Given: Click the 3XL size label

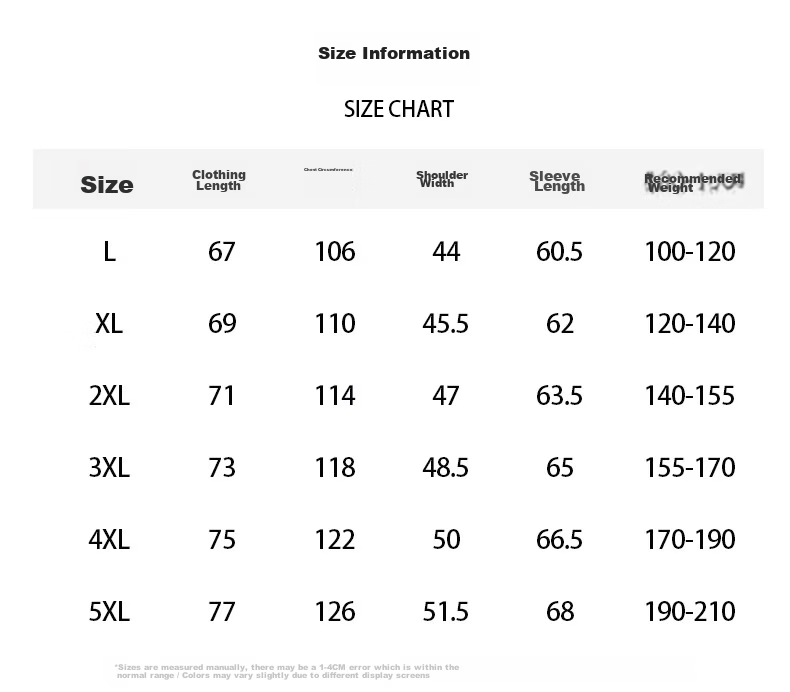Looking at the screenshot, I should (109, 468).
